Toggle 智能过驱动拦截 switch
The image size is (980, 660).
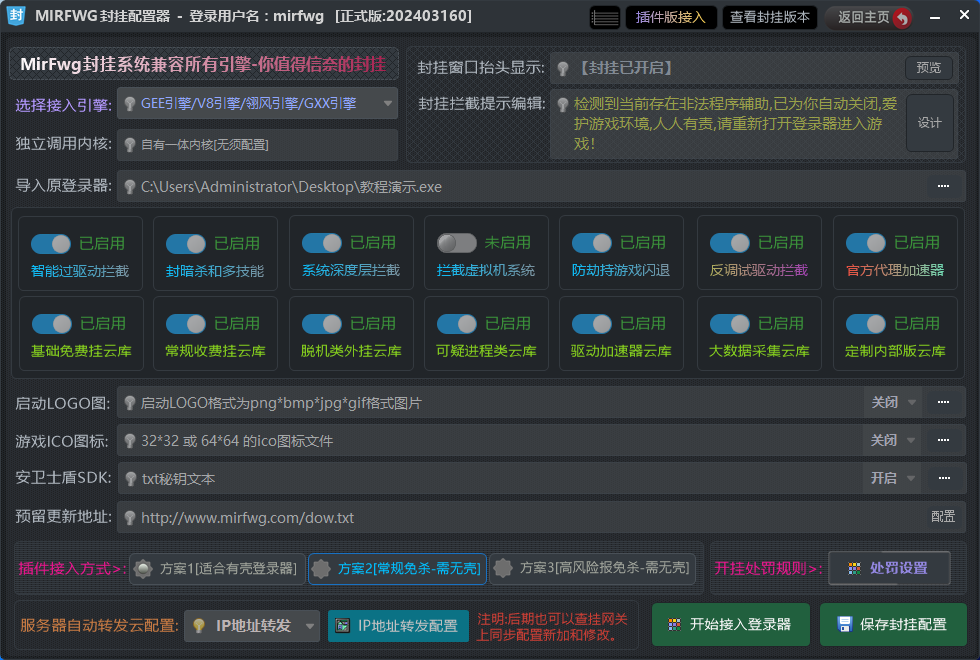tap(51, 244)
